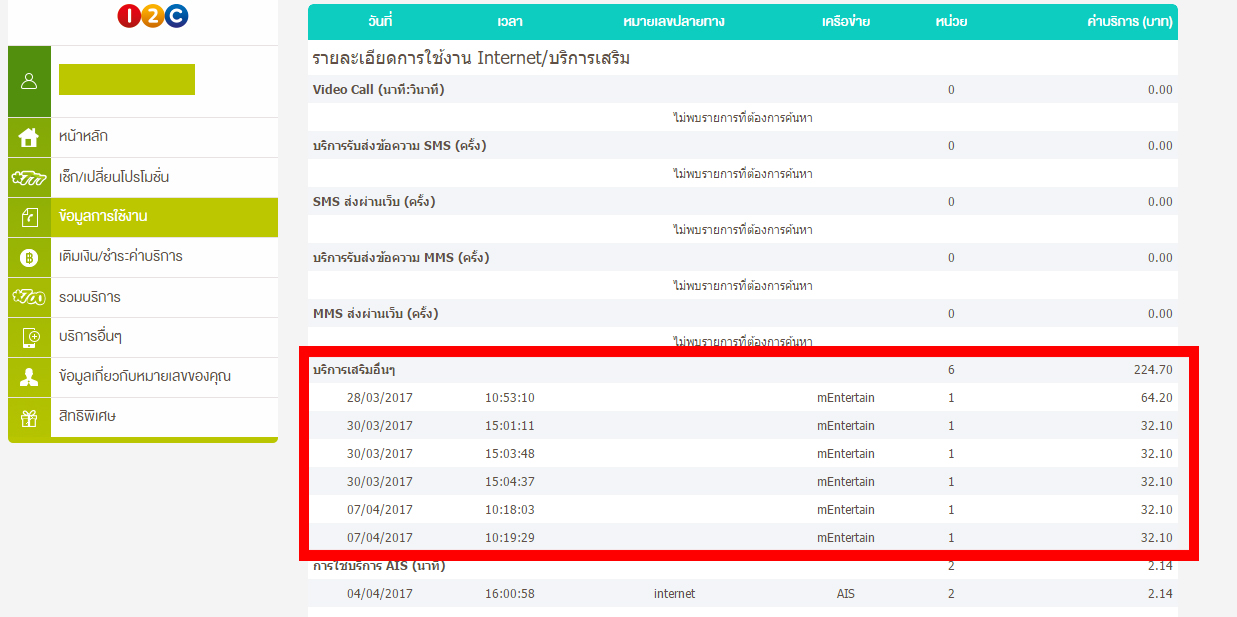This screenshot has height=617, width=1237.
Task: Click the การใช้บริการ AIS (นาที) section label
Action: tap(379, 566)
